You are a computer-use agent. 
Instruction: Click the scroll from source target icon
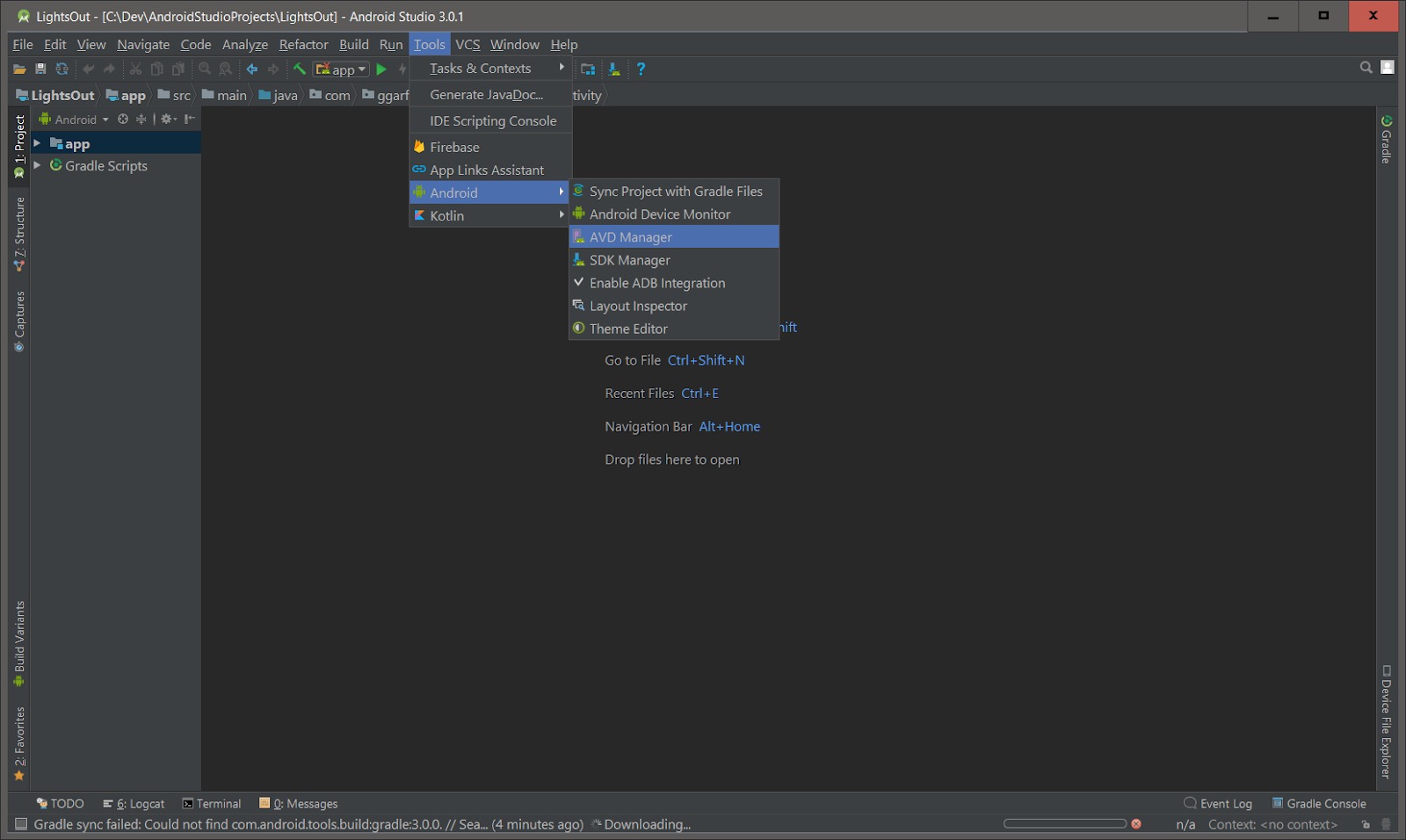point(123,119)
